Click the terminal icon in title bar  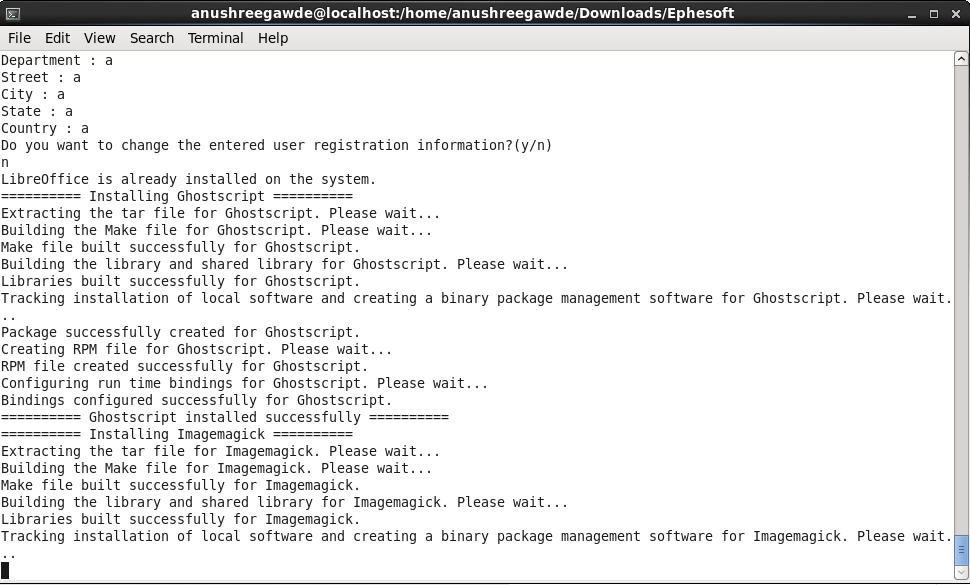tap(12, 14)
